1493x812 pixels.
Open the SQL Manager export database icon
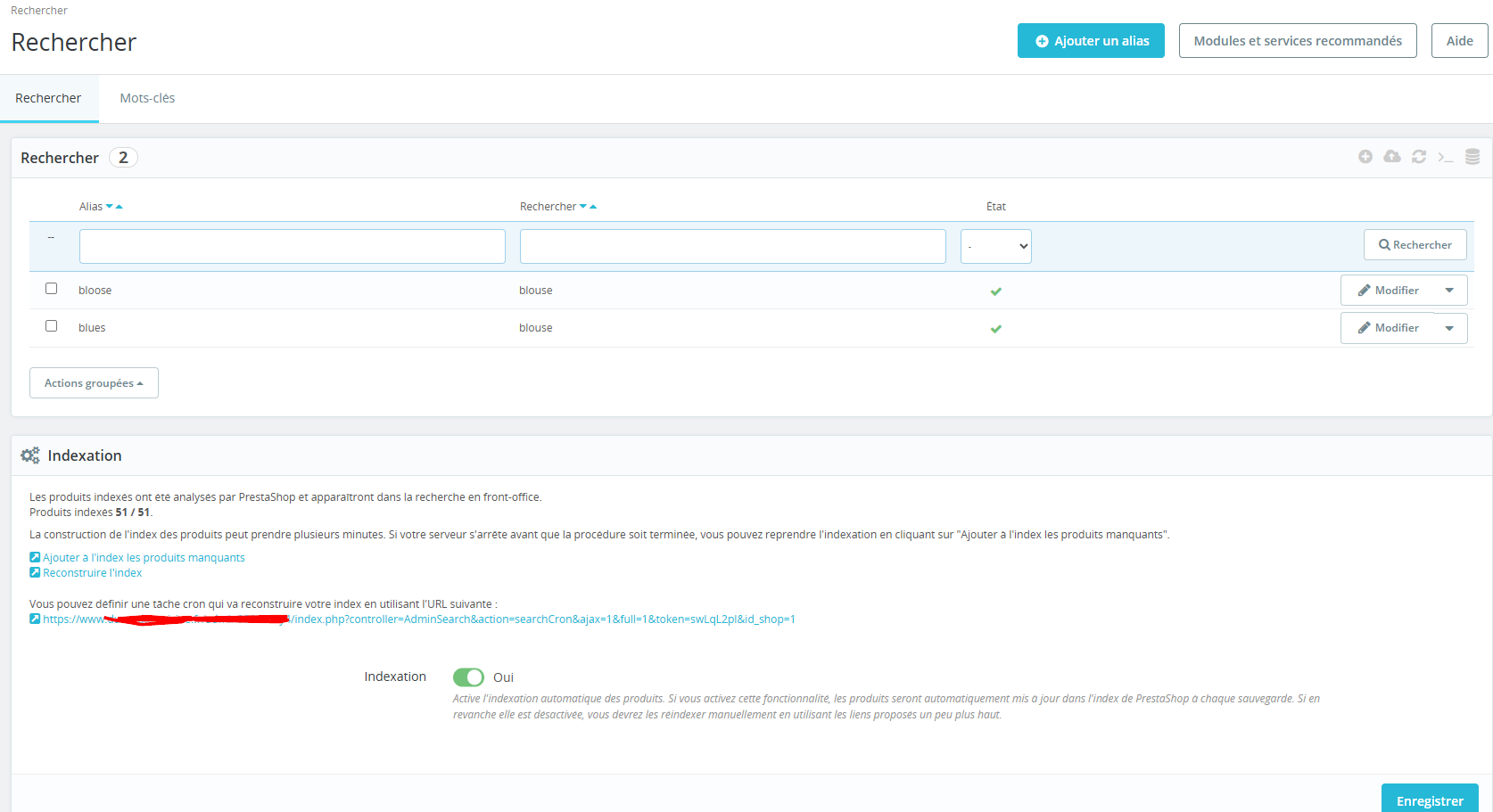[1472, 157]
